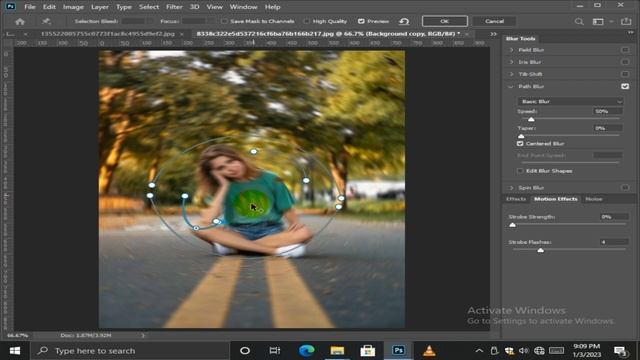Click Photoshop icon in taskbar
The height and width of the screenshot is (360, 640).
pos(398,351)
